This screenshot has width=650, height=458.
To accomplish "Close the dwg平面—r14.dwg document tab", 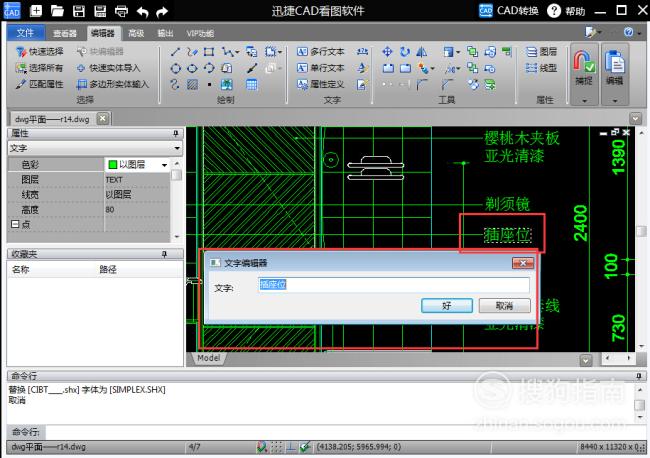I will [103, 119].
